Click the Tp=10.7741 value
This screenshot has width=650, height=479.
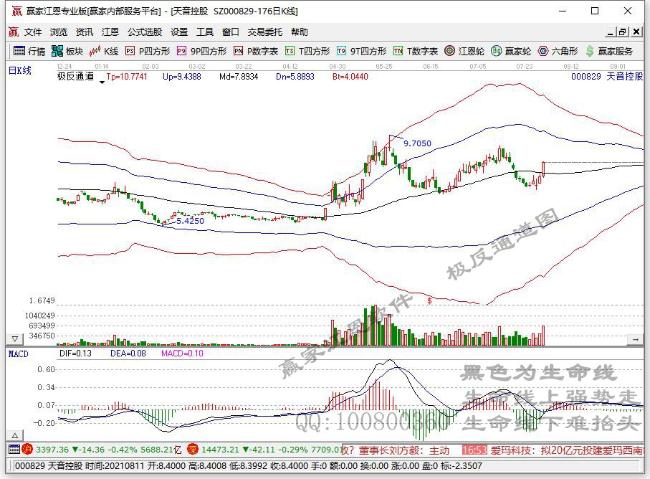[127, 76]
